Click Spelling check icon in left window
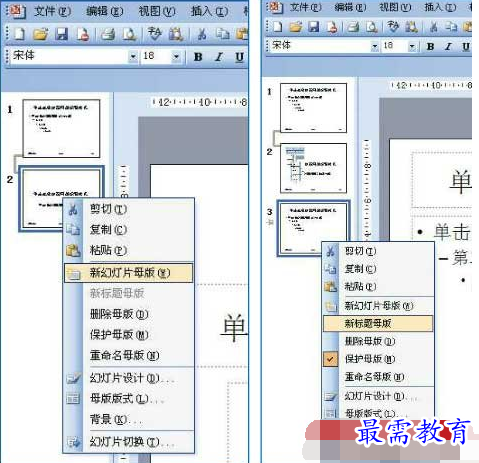The width and height of the screenshot is (479, 463). coord(154,33)
